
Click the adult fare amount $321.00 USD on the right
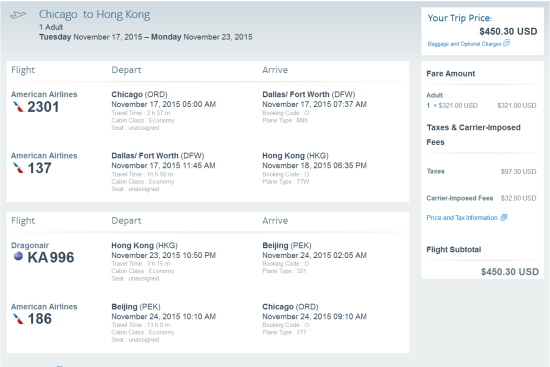click(x=516, y=106)
